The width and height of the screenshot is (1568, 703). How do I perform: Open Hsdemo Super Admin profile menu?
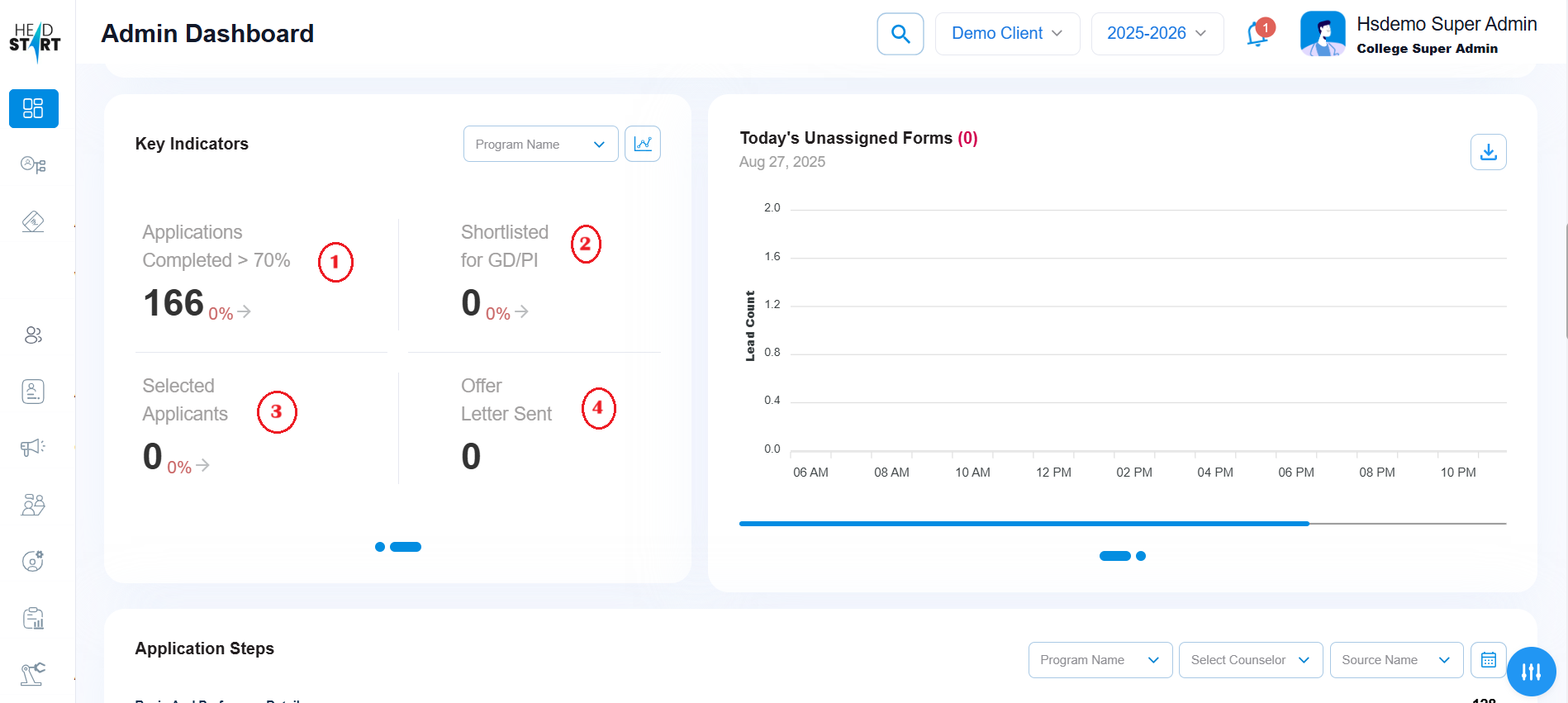pyautogui.click(x=1418, y=35)
